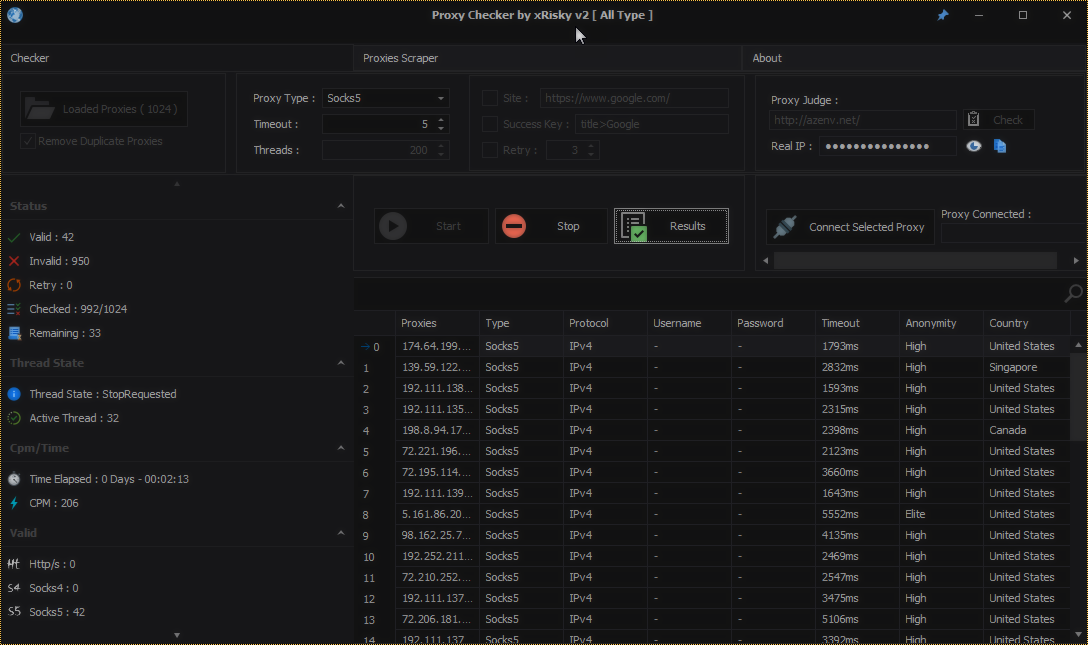The image size is (1088, 645).
Task: Collapse the Cpm/Time section
Action: pos(341,448)
